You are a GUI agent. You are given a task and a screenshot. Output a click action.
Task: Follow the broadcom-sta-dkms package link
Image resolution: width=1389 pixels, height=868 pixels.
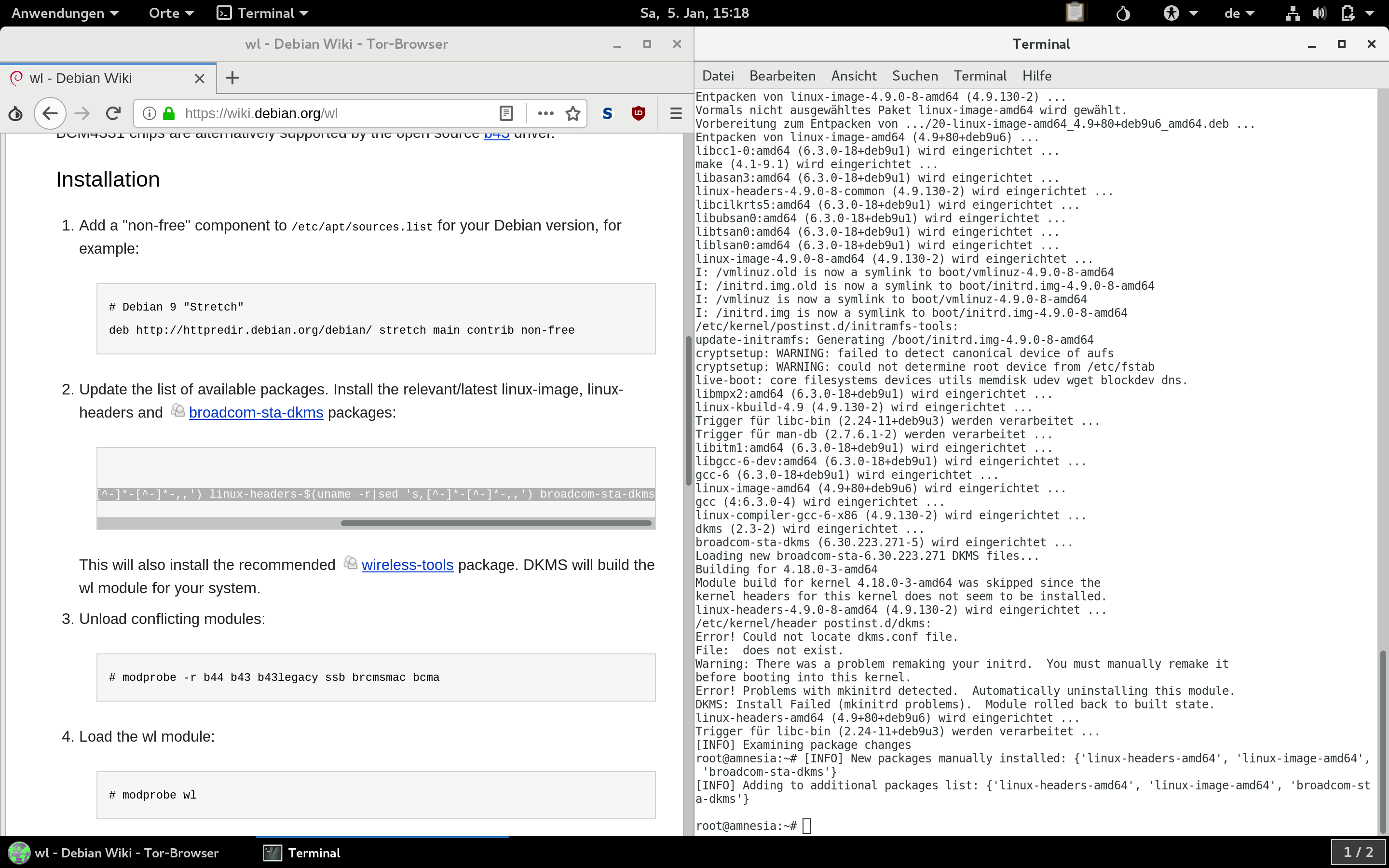coord(256,412)
